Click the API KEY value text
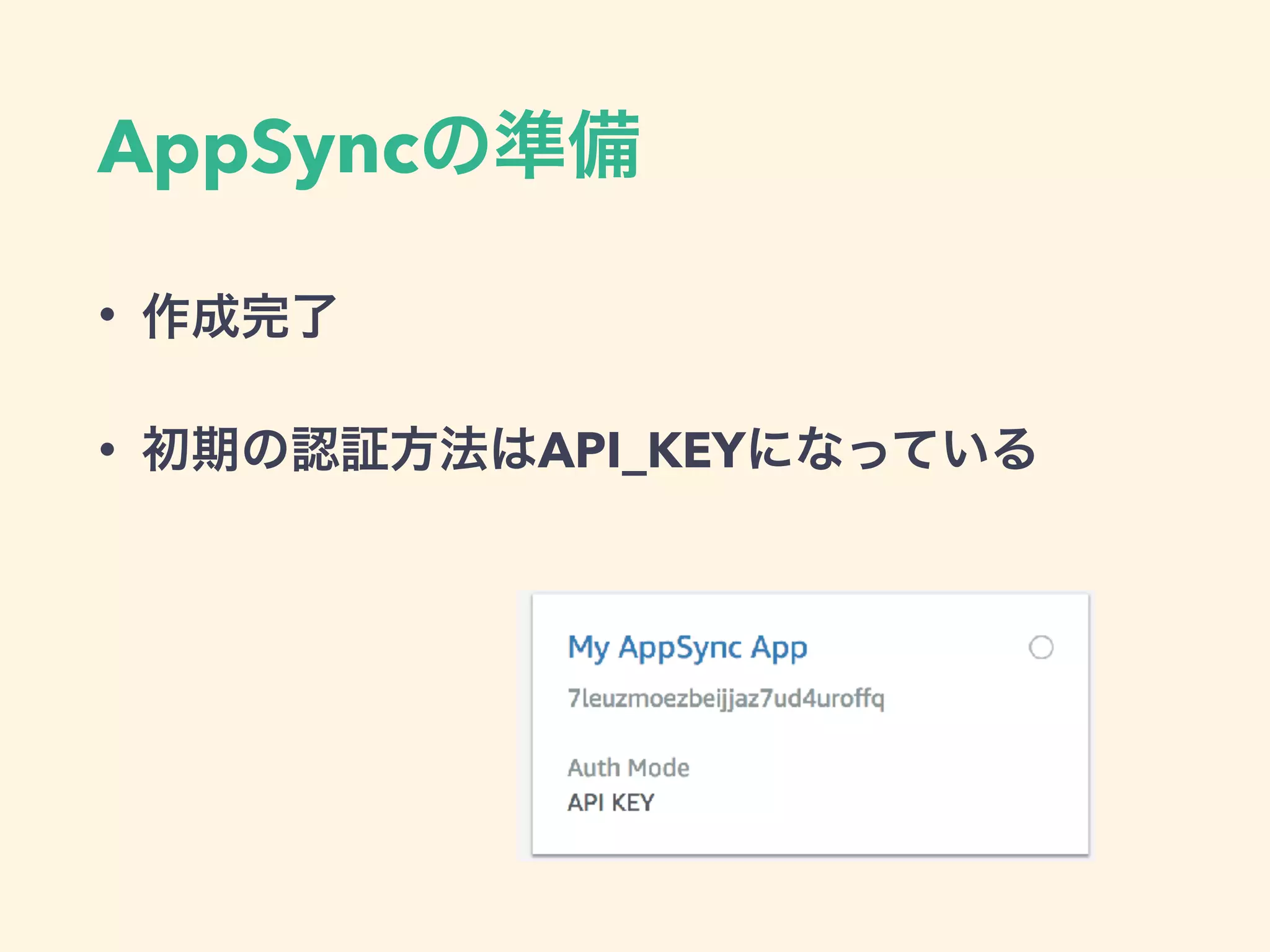 point(611,803)
